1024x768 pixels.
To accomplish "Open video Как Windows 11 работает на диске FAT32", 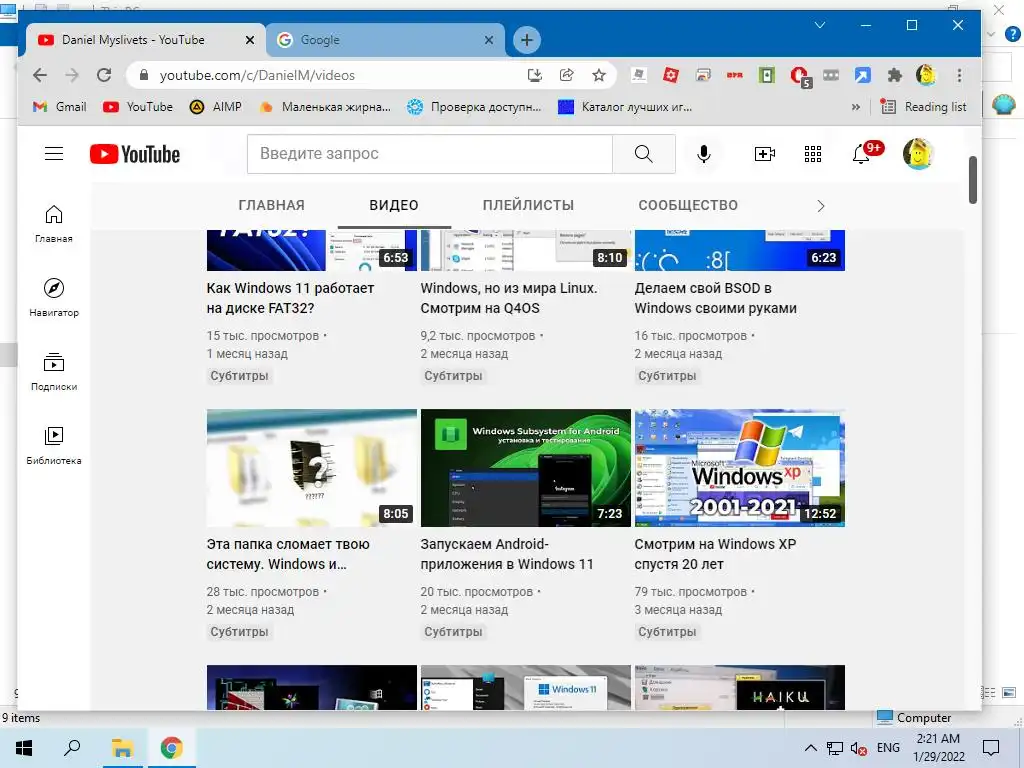I will point(290,298).
